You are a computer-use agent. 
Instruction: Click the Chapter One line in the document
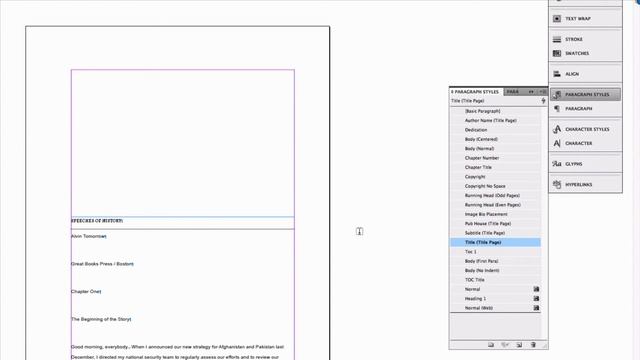click(x=86, y=291)
